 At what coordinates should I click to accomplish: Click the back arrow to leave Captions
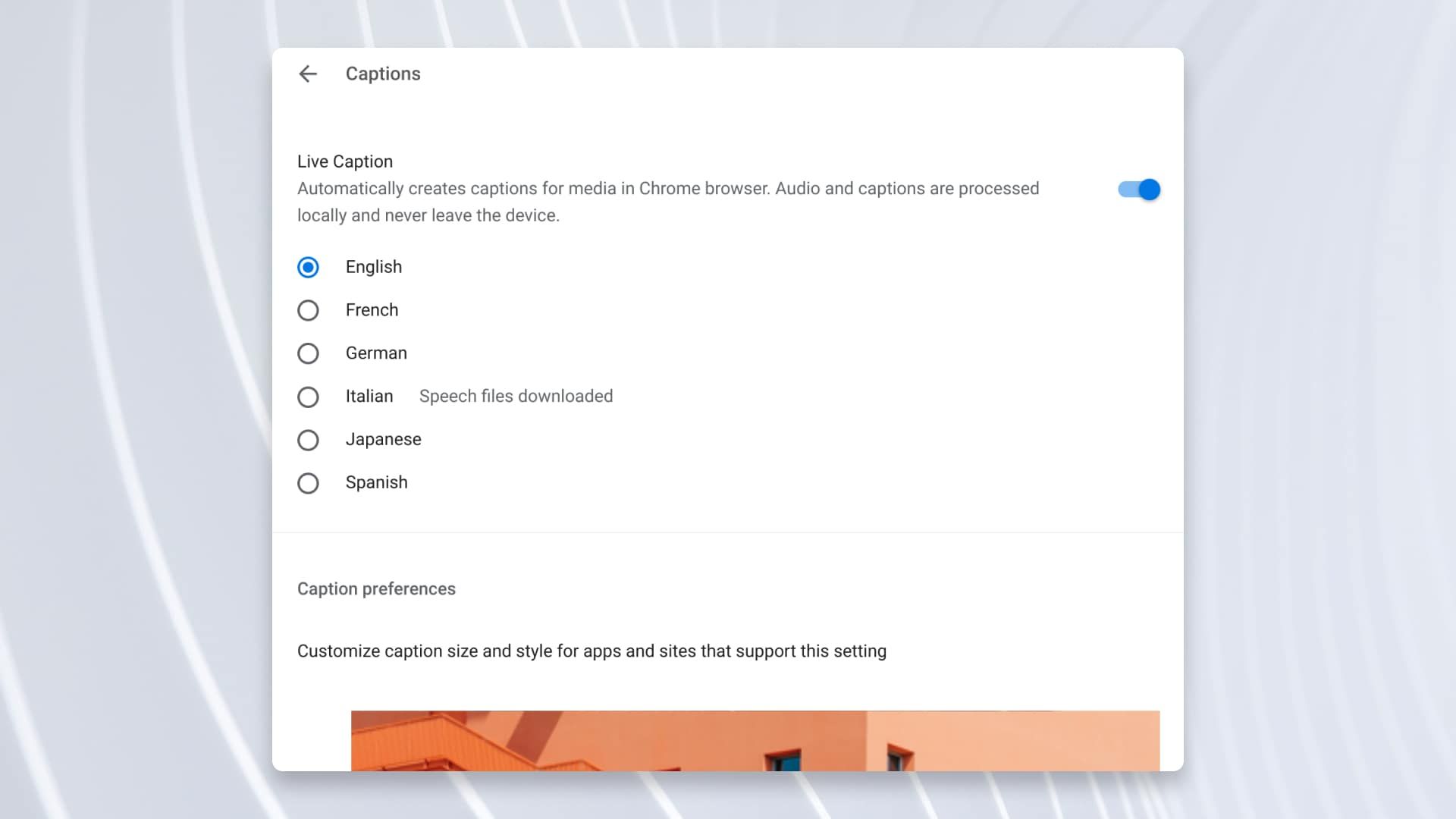point(308,74)
